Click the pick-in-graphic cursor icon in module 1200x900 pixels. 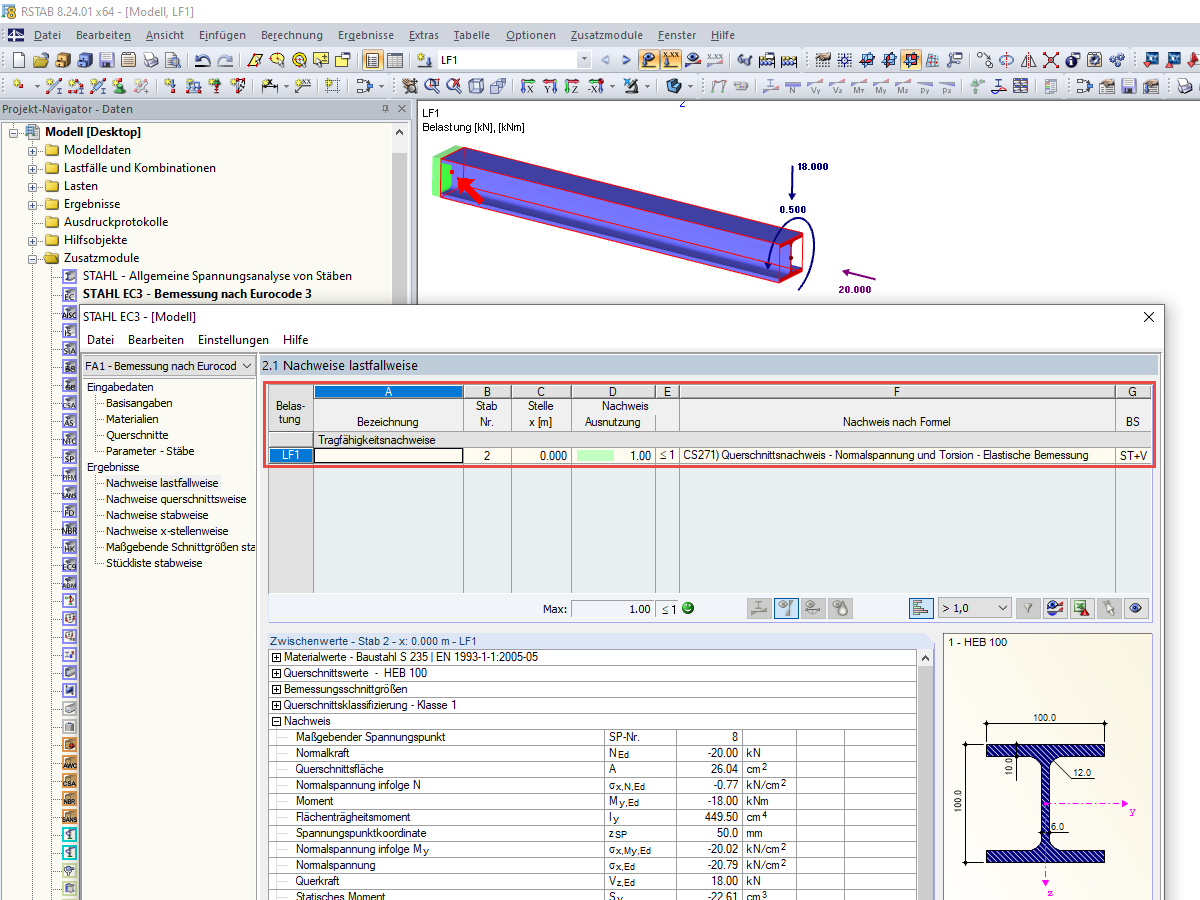pyautogui.click(x=1108, y=607)
